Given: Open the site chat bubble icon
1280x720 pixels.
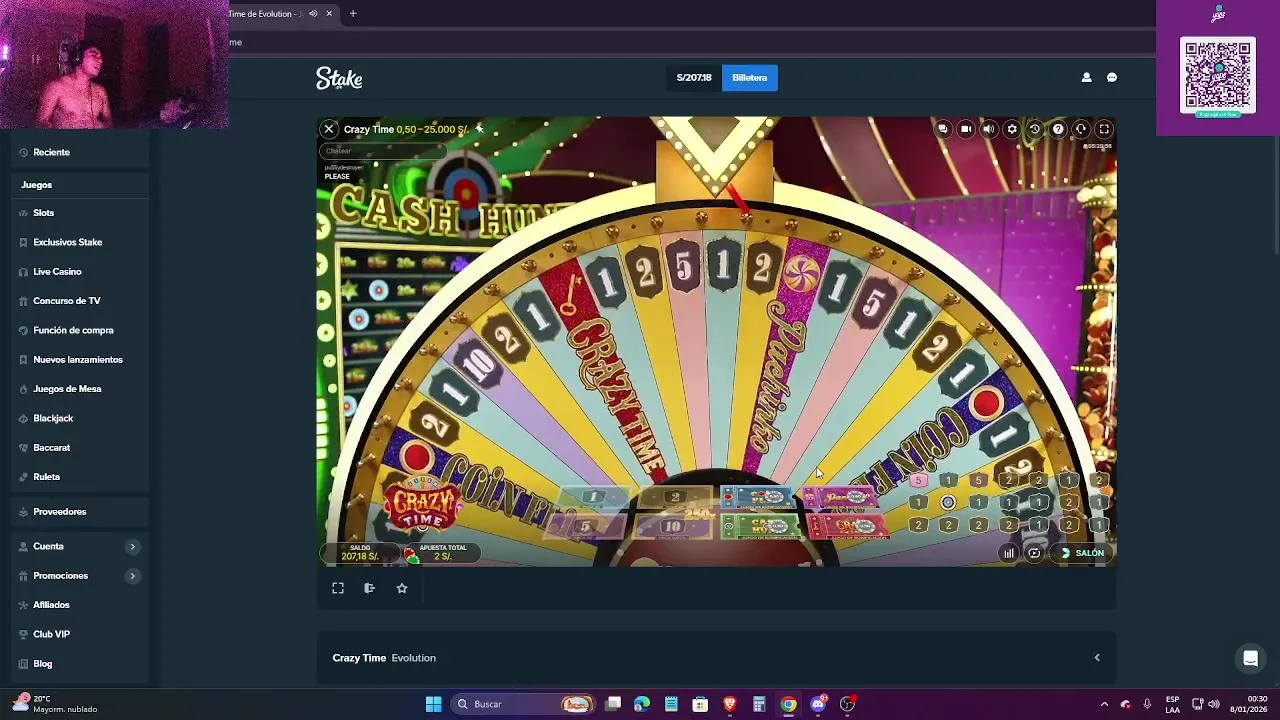Looking at the screenshot, I should click(x=1112, y=78).
